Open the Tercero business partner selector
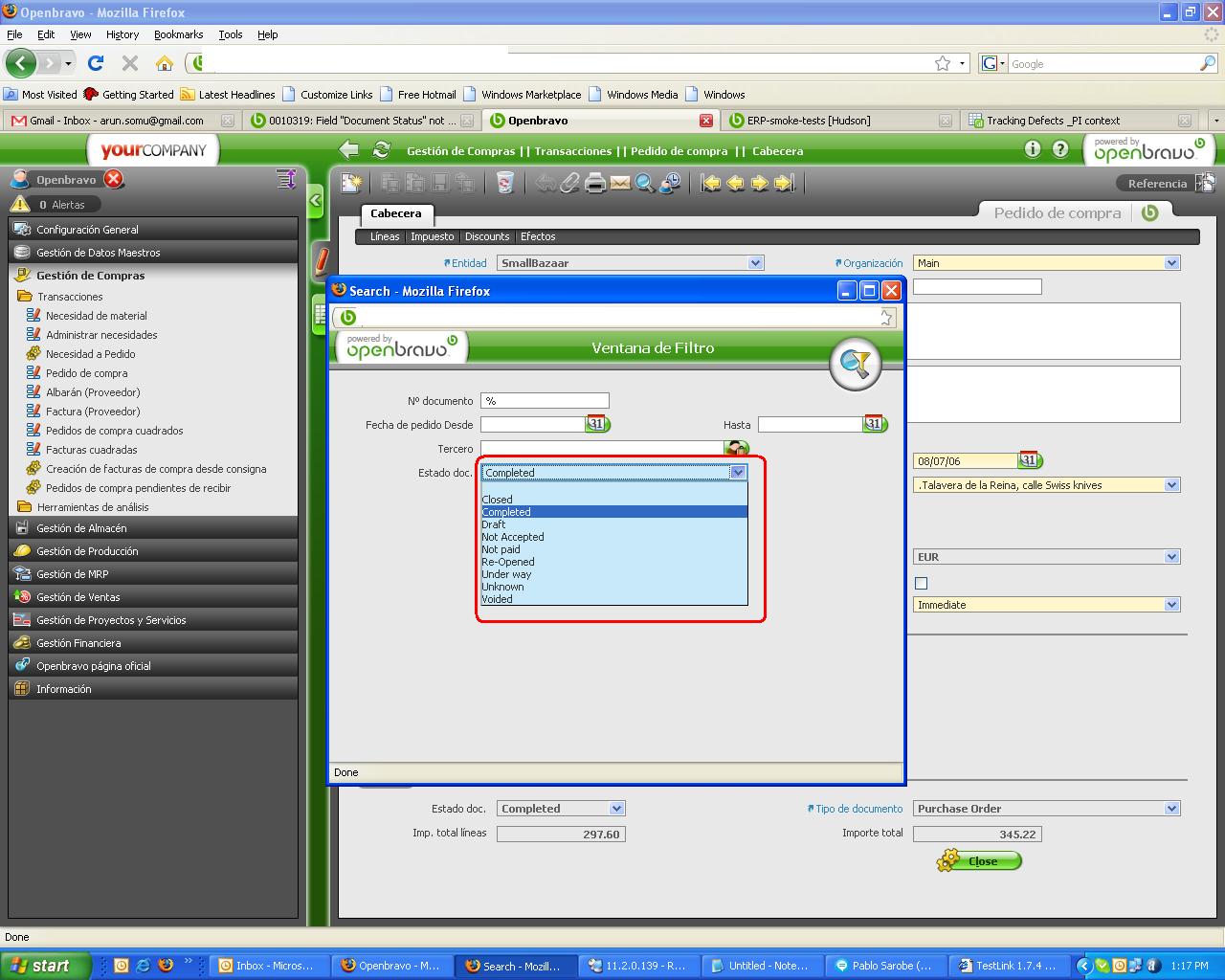Screen dimensions: 1225x980 (x=736, y=449)
